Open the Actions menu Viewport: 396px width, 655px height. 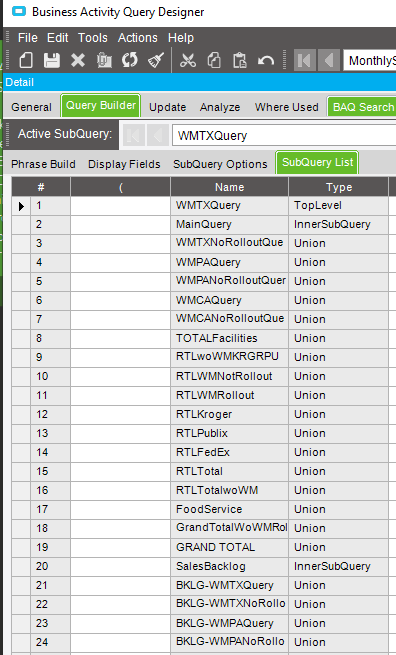click(137, 38)
